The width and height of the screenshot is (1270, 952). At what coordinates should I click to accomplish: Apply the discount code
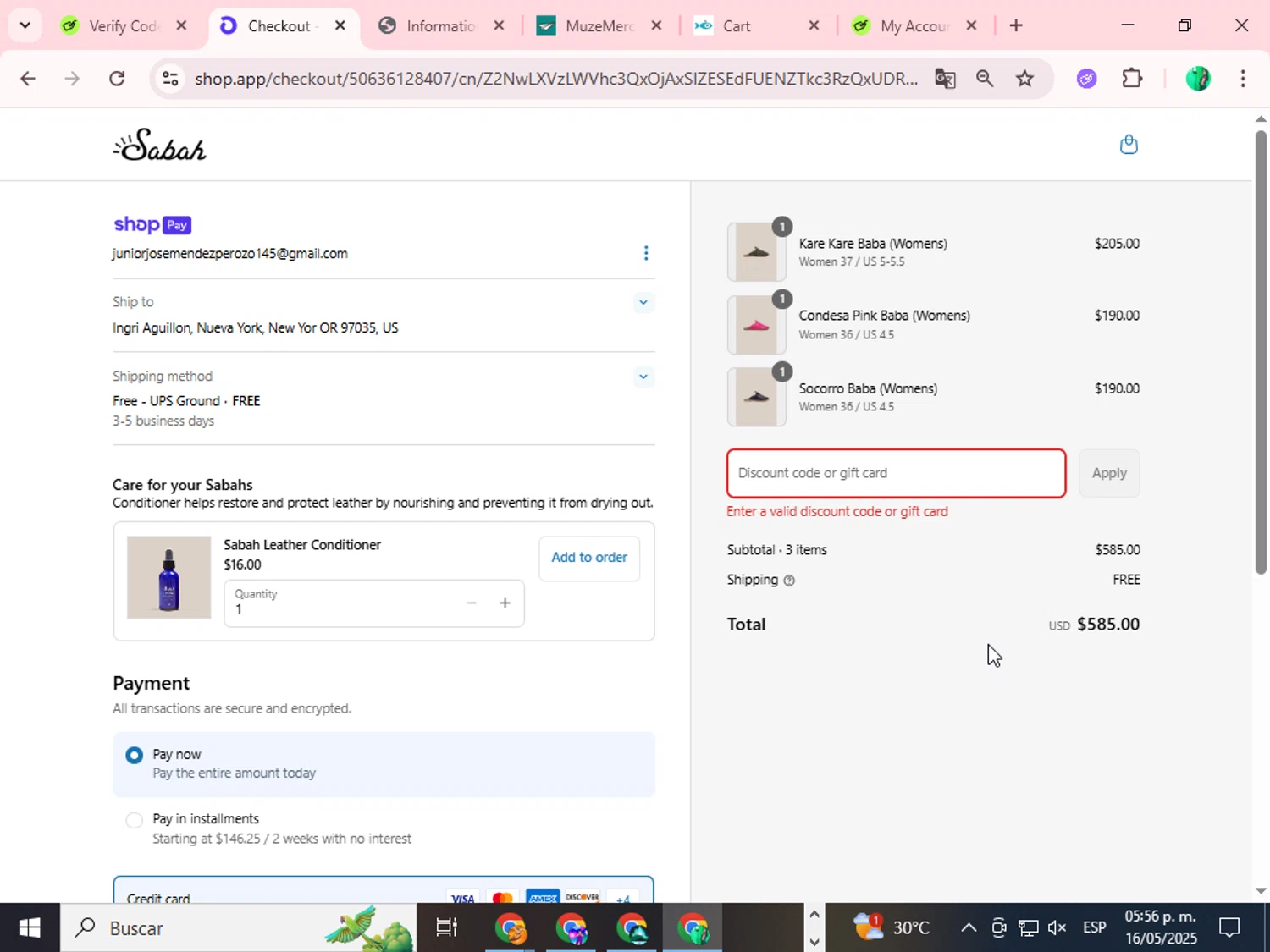click(x=1109, y=473)
